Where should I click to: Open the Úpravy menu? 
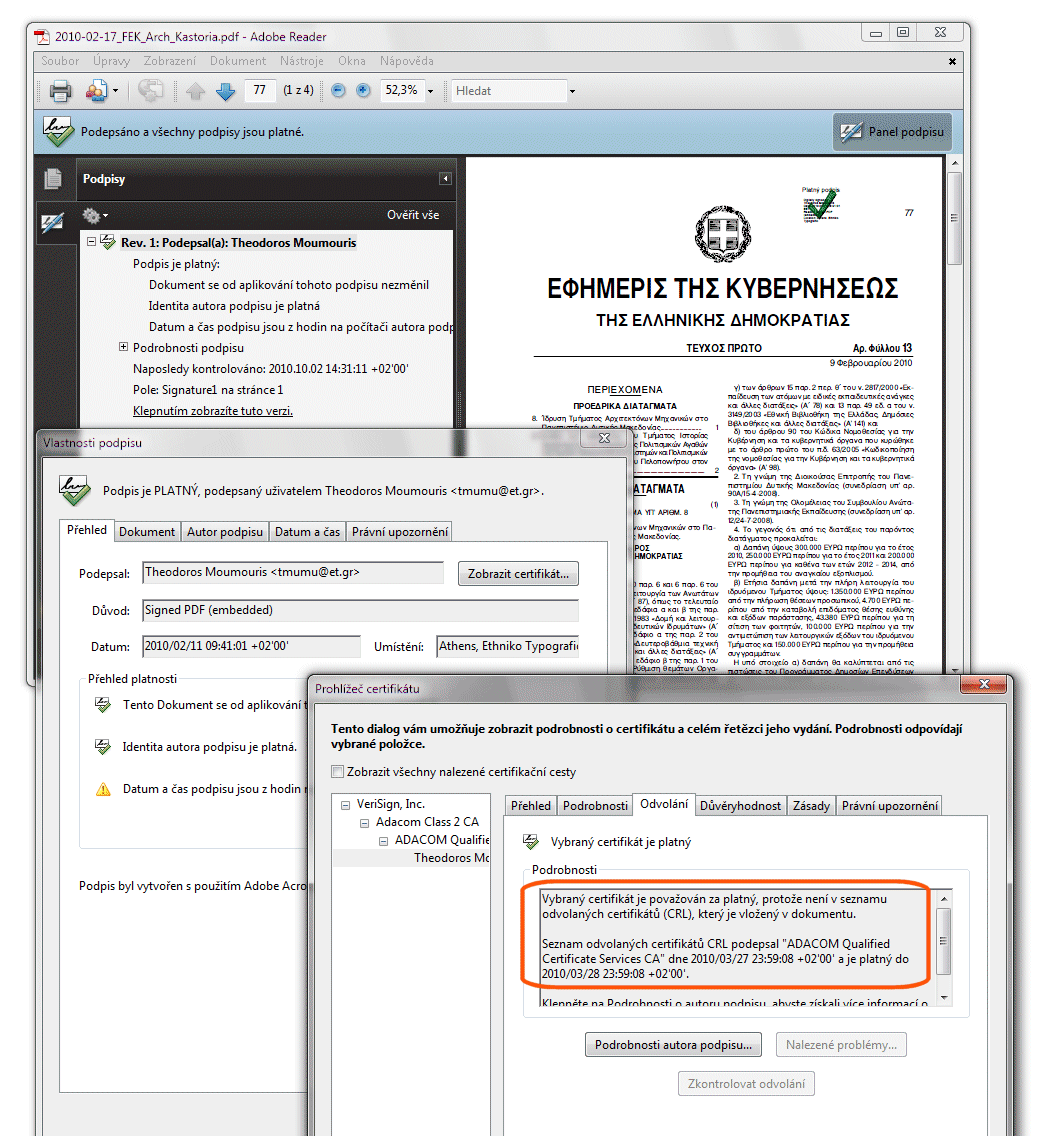pyautogui.click(x=111, y=62)
